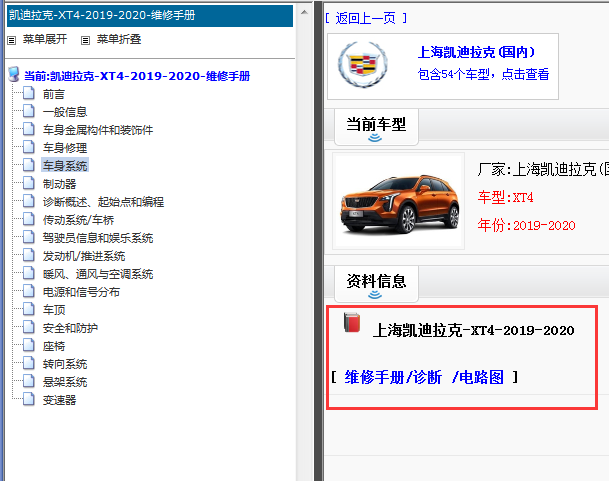Open the 转向系统 chapter
This screenshot has width=609, height=481.
pos(65,364)
